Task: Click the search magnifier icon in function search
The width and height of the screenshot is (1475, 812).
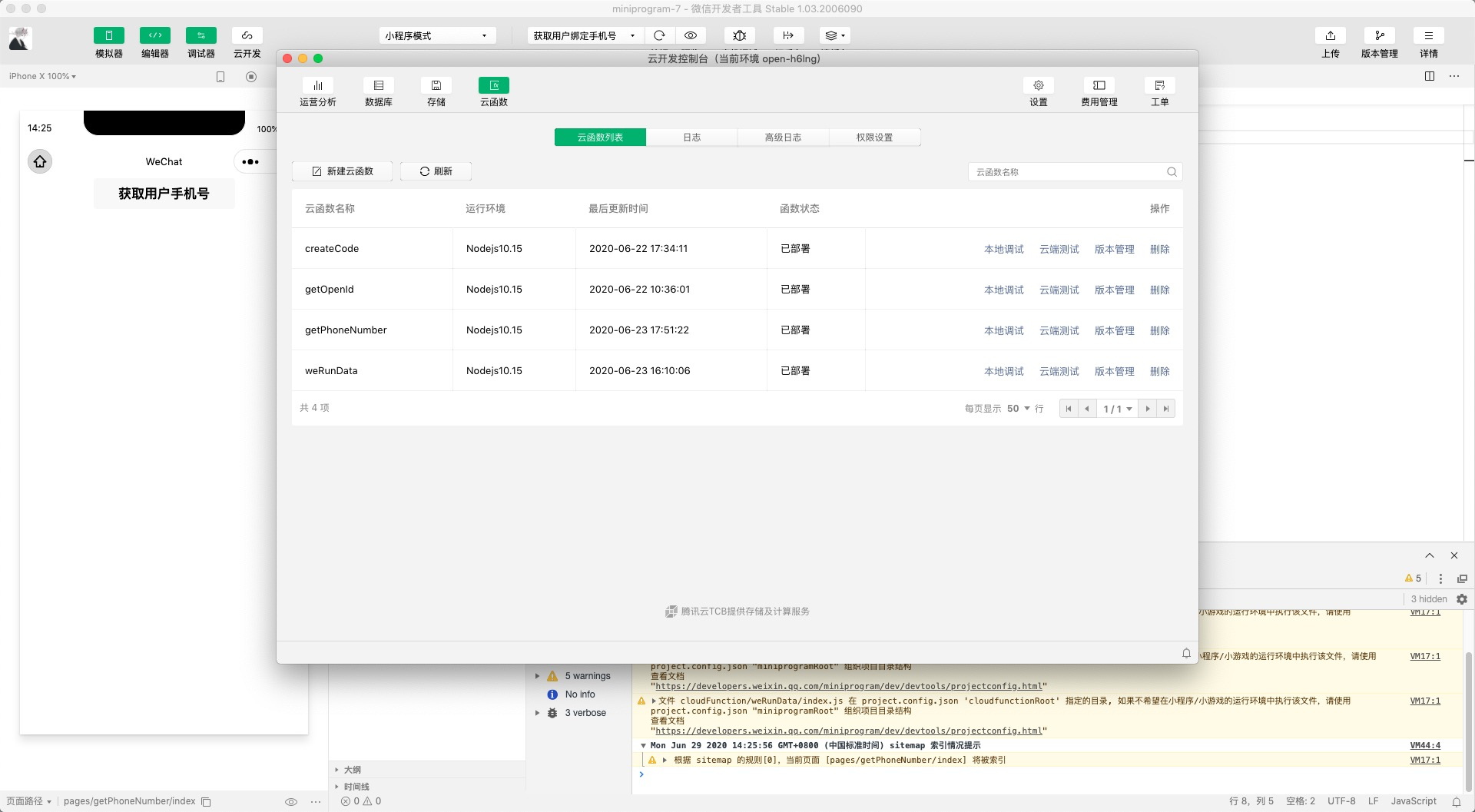Action: pyautogui.click(x=1172, y=172)
